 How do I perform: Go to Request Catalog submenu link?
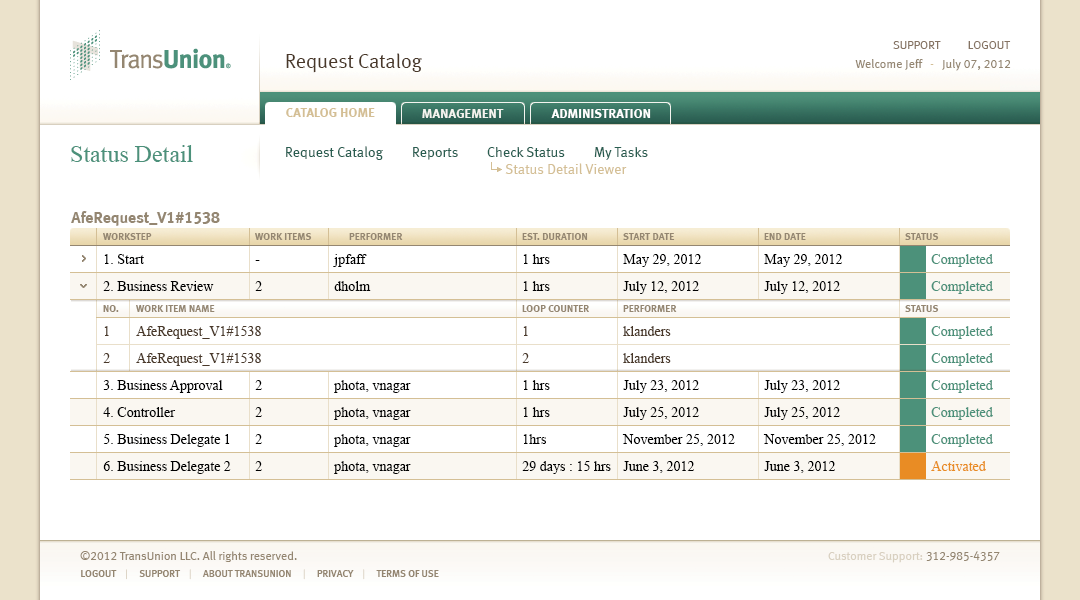tap(334, 153)
